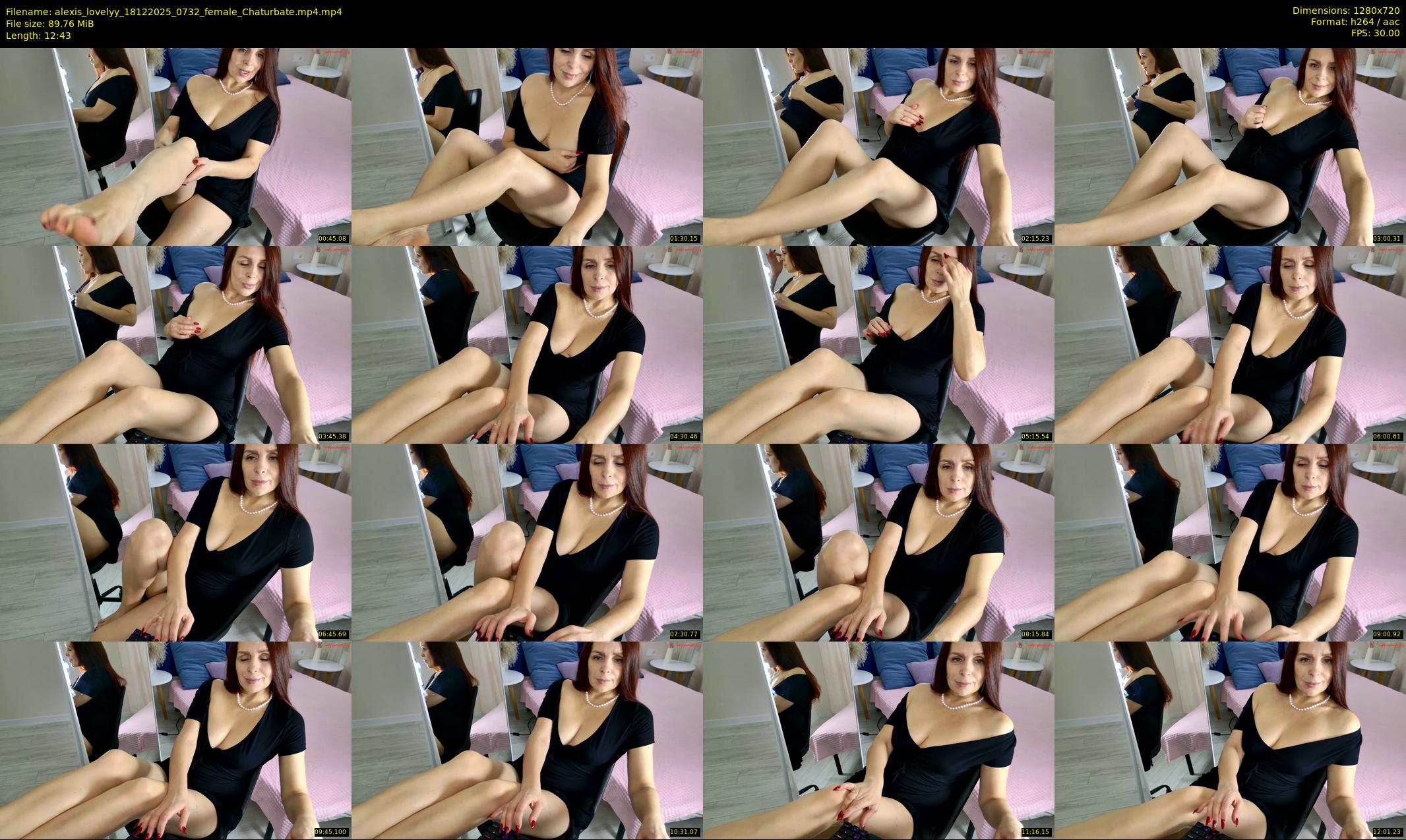Open the thumbnail labeled 05:15.54

tap(878, 344)
